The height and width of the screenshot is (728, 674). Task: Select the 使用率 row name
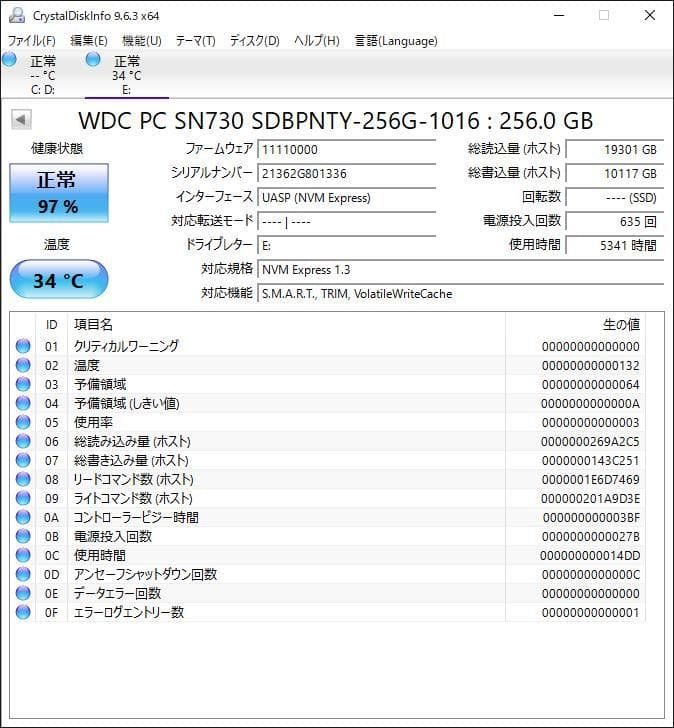(x=93, y=422)
